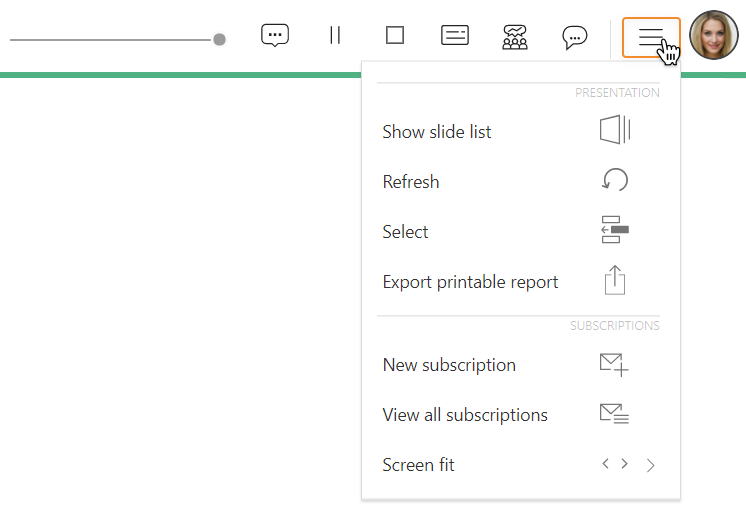Click the speech box comments icon in toolbar

(275, 36)
